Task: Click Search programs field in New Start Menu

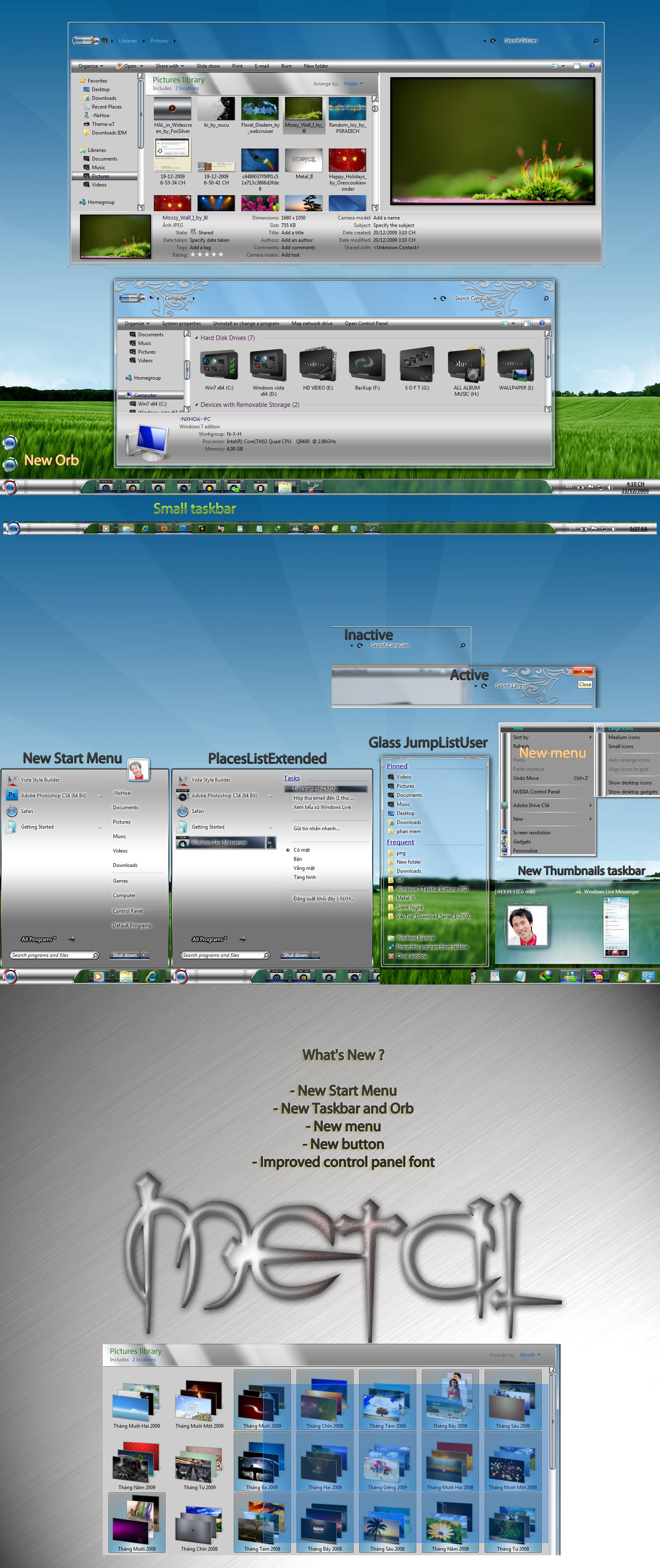Action: pos(55,955)
